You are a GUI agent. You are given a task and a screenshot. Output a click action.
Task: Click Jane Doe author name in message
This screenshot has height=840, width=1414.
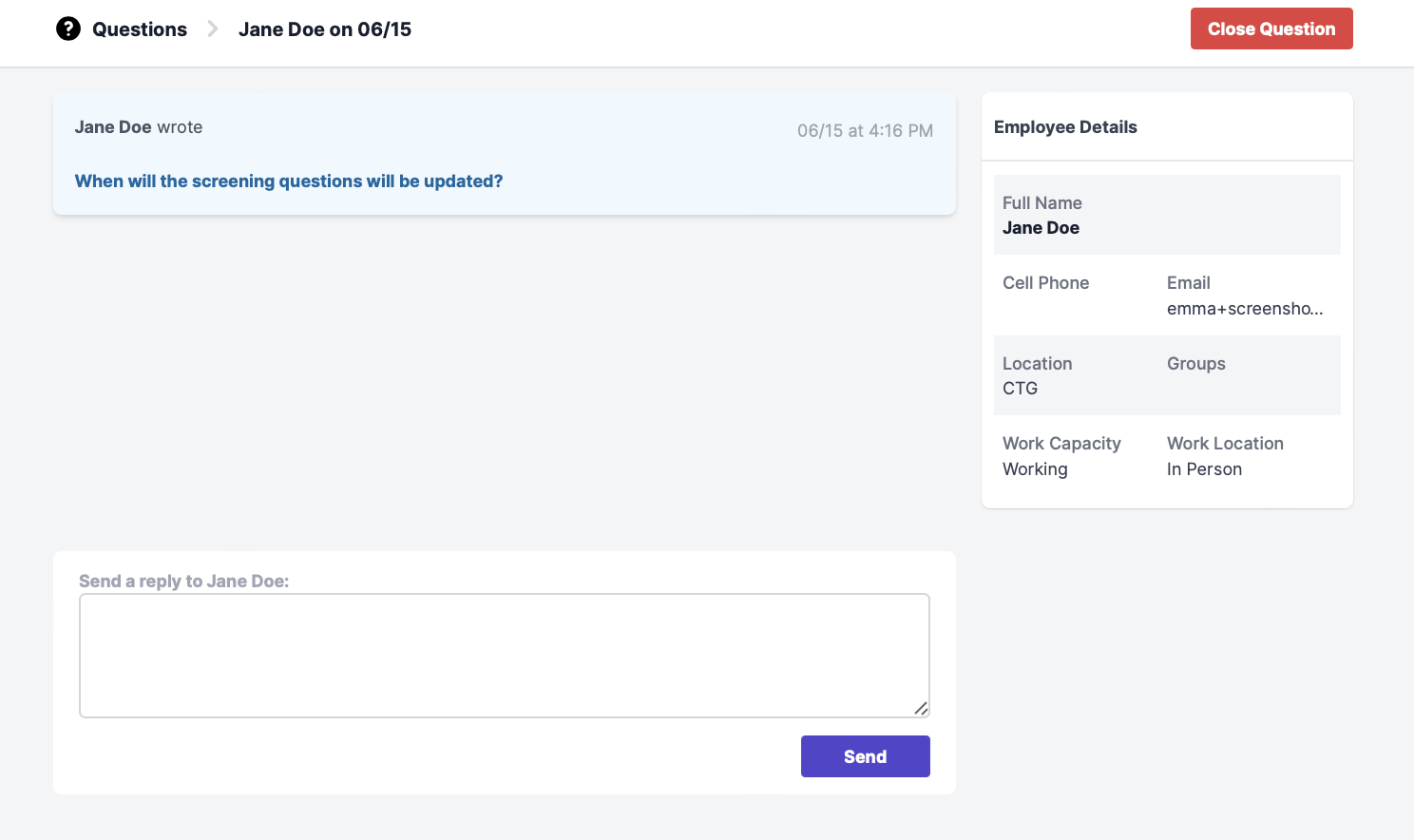(113, 127)
